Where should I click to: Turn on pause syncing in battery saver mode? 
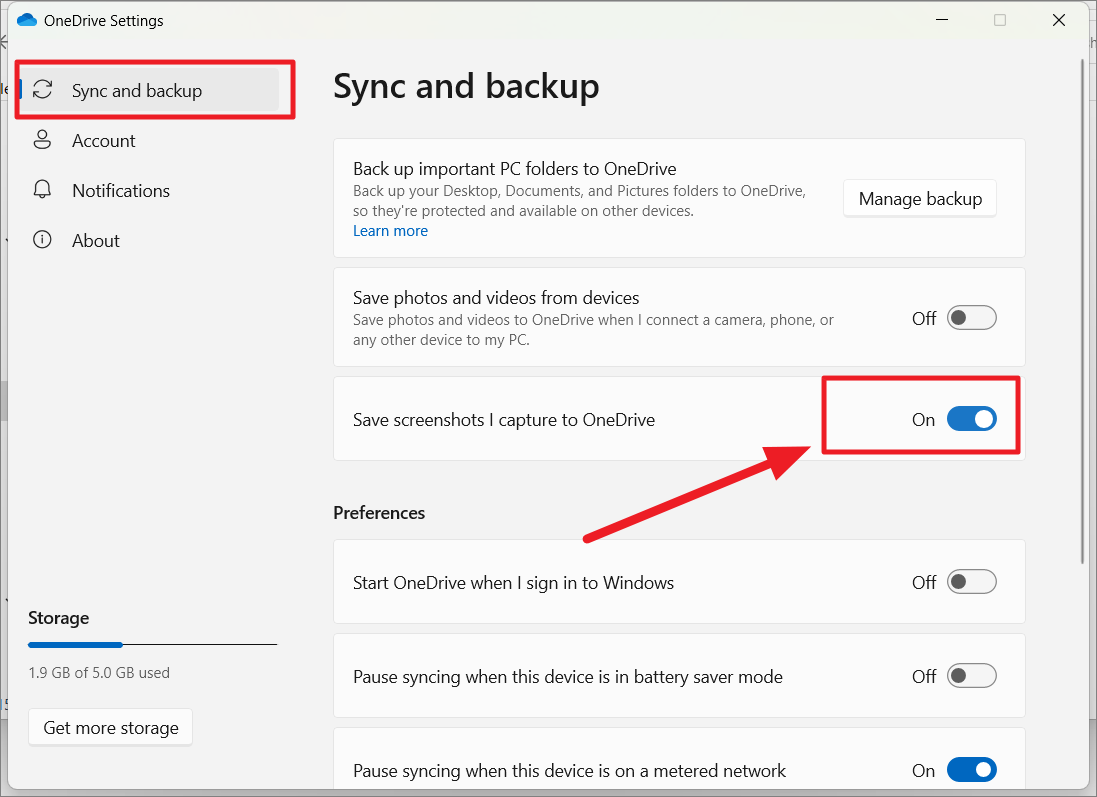coord(971,675)
